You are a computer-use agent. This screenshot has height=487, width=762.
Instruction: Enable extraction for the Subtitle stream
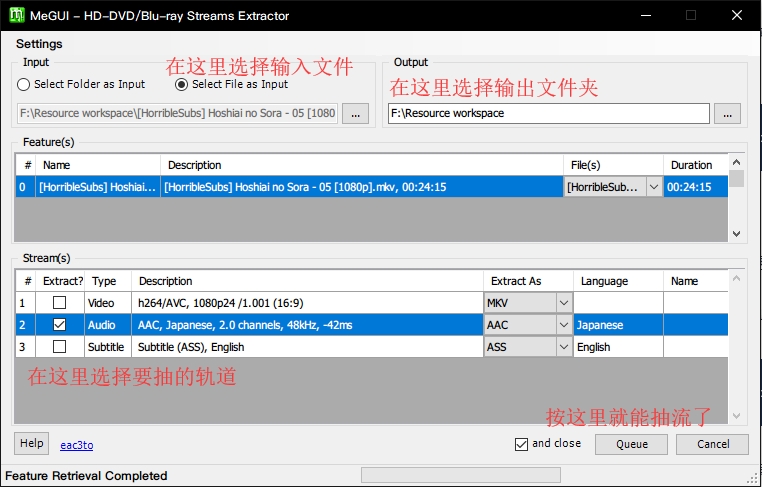coord(59,347)
